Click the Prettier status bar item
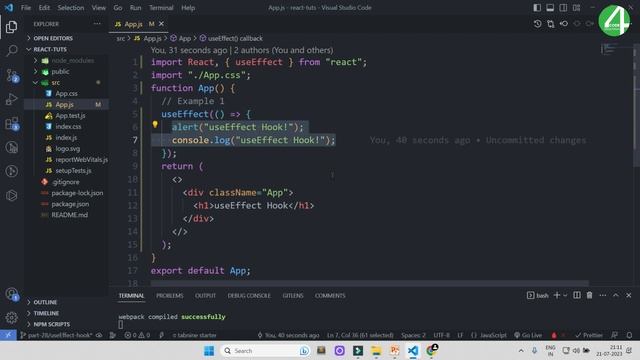 589,335
